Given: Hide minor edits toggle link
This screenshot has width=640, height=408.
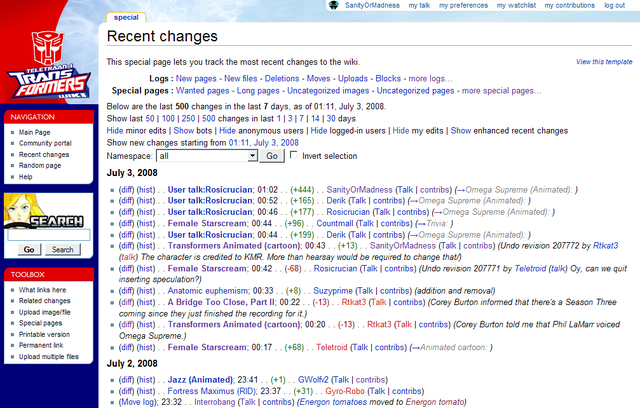Looking at the screenshot, I should [115, 131].
